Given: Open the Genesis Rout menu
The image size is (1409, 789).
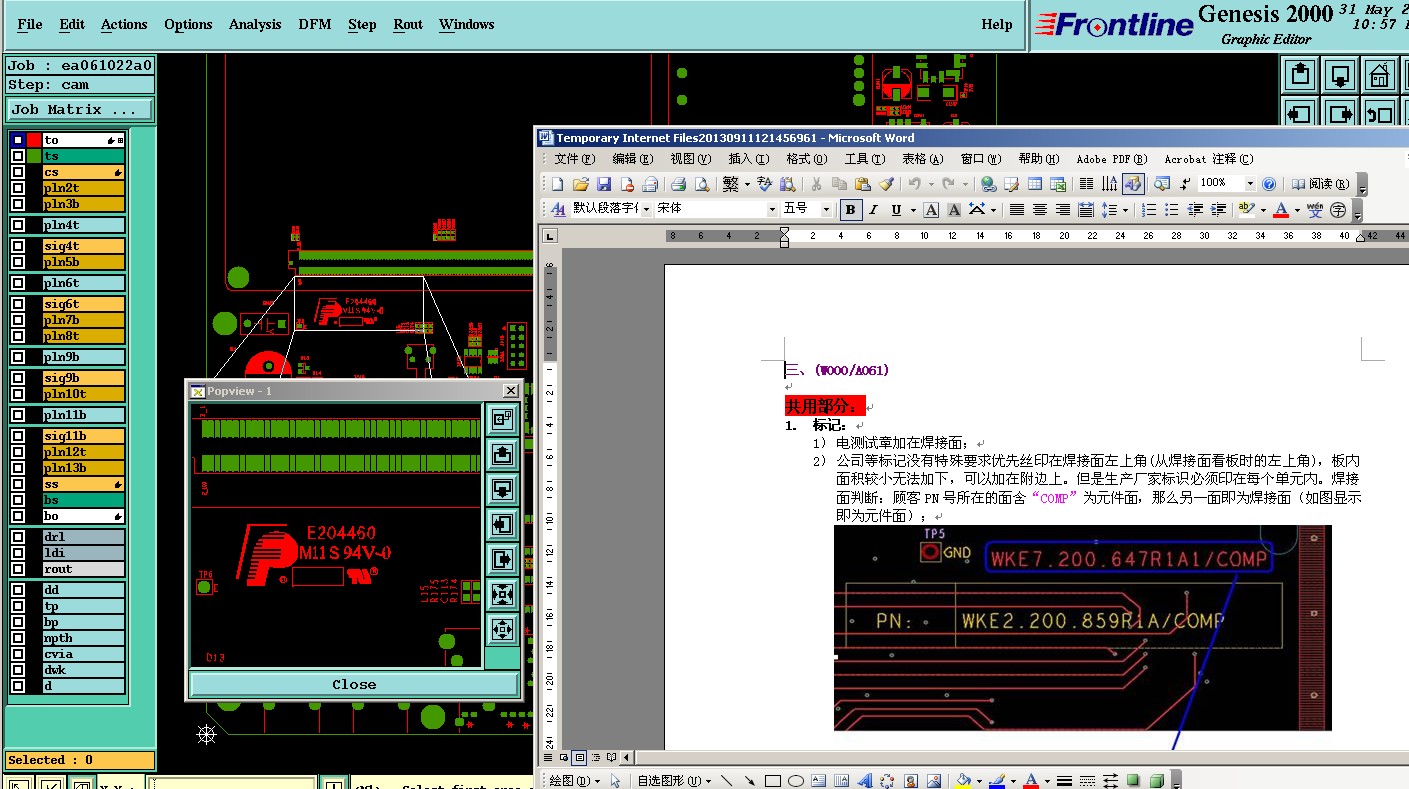Looking at the screenshot, I should (x=408, y=24).
